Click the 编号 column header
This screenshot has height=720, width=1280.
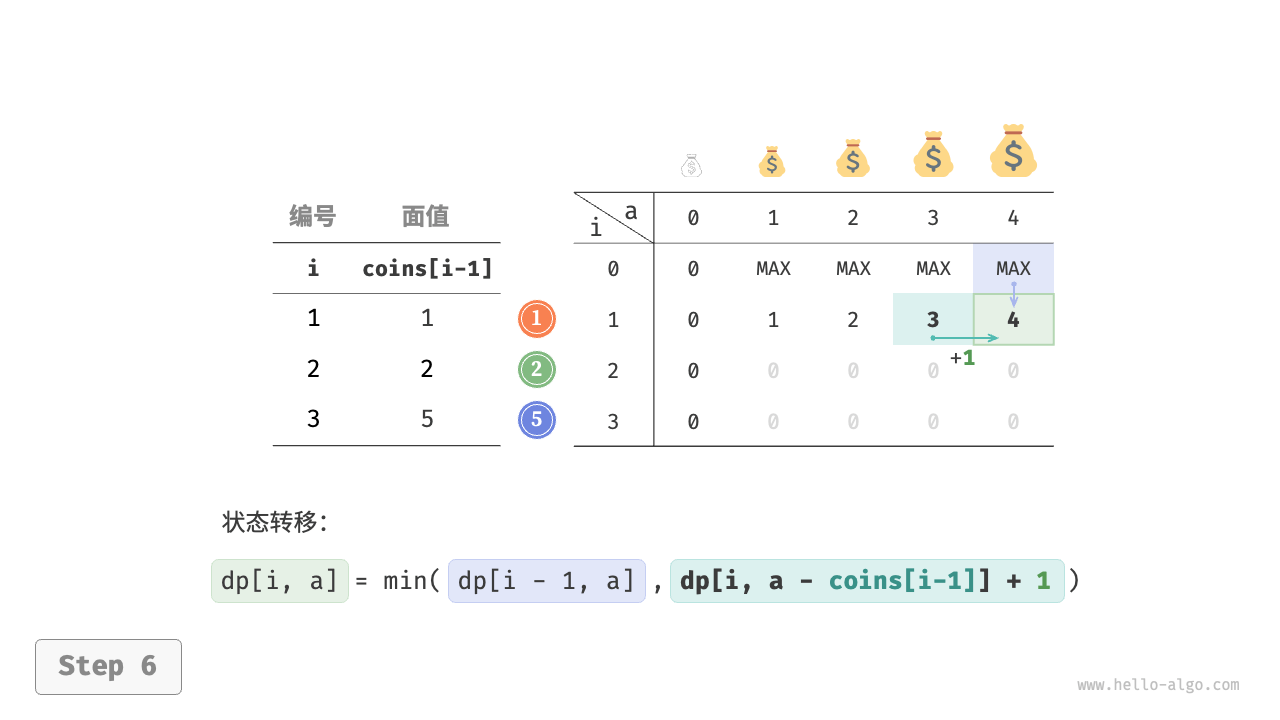[x=313, y=216]
